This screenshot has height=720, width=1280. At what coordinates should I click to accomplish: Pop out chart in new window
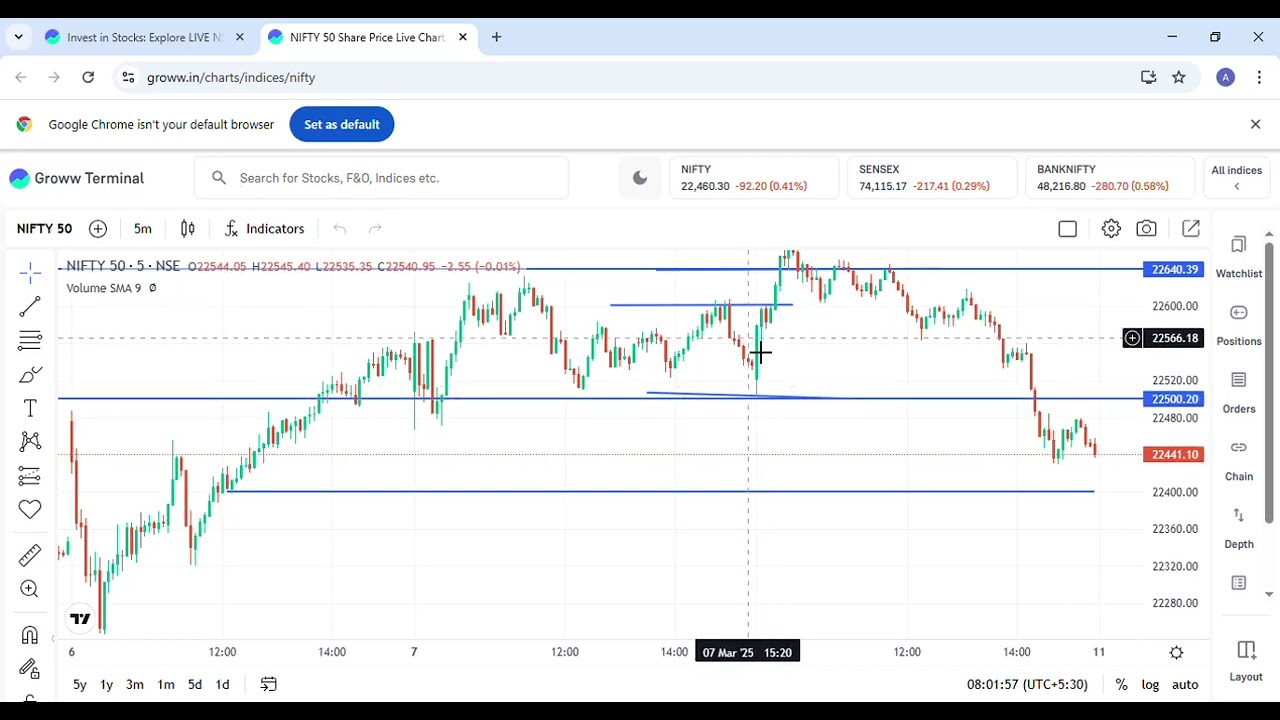(1191, 229)
